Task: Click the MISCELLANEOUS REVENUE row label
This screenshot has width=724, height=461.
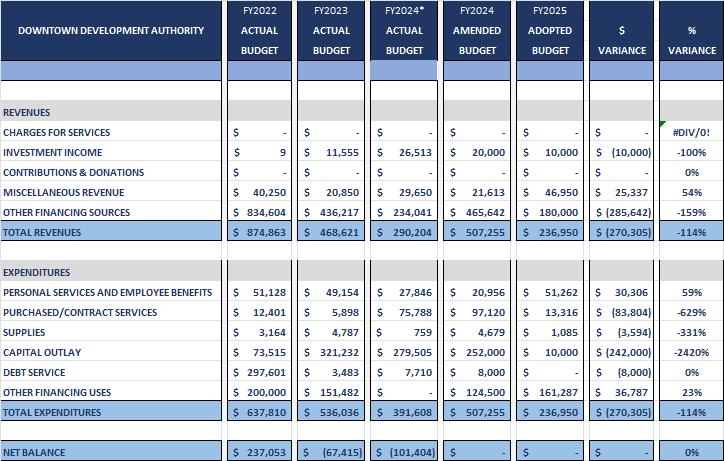Action: 64,193
